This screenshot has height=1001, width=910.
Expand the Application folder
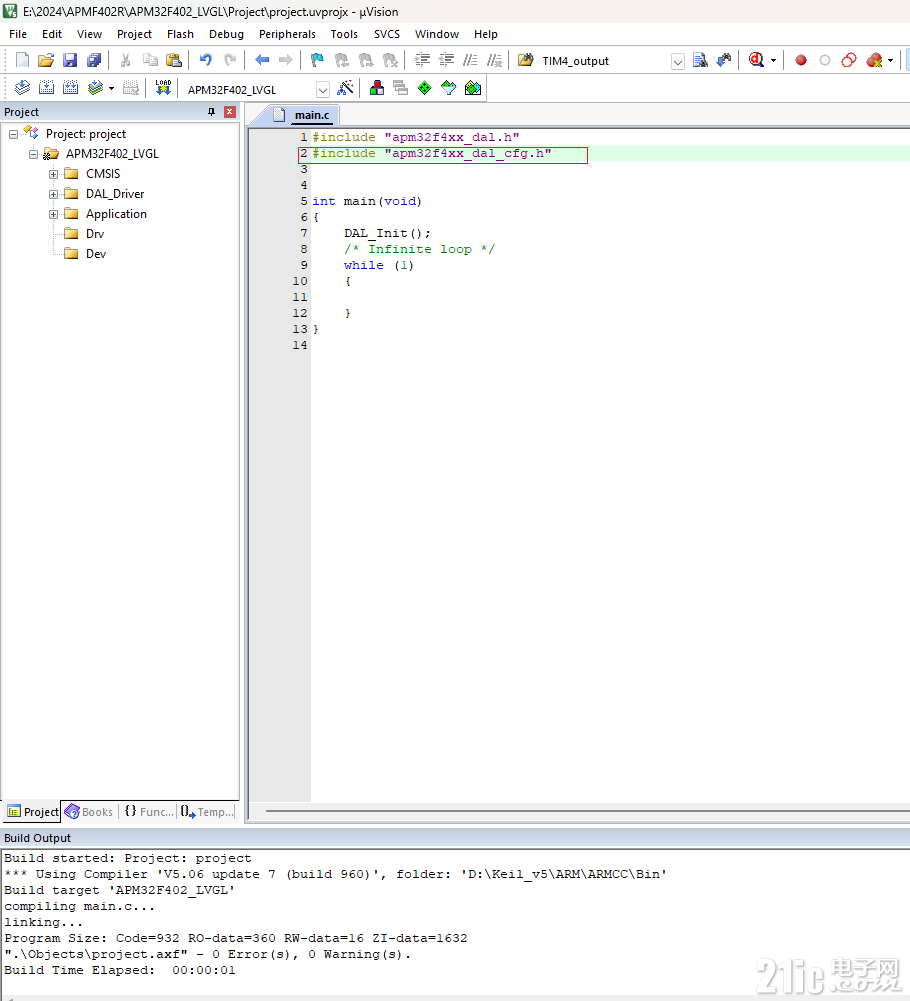54,214
